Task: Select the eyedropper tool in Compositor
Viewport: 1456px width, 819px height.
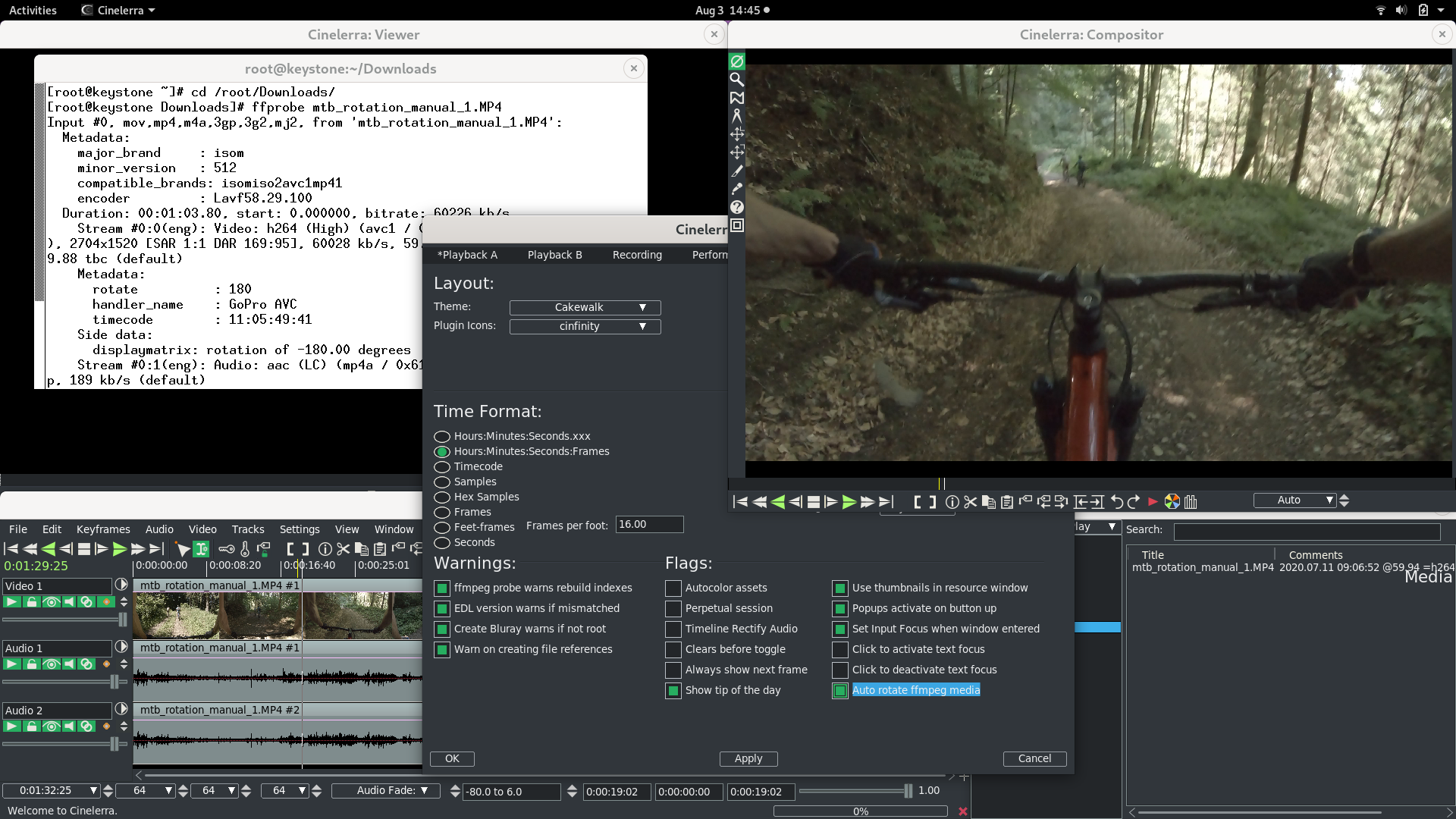Action: [736, 189]
